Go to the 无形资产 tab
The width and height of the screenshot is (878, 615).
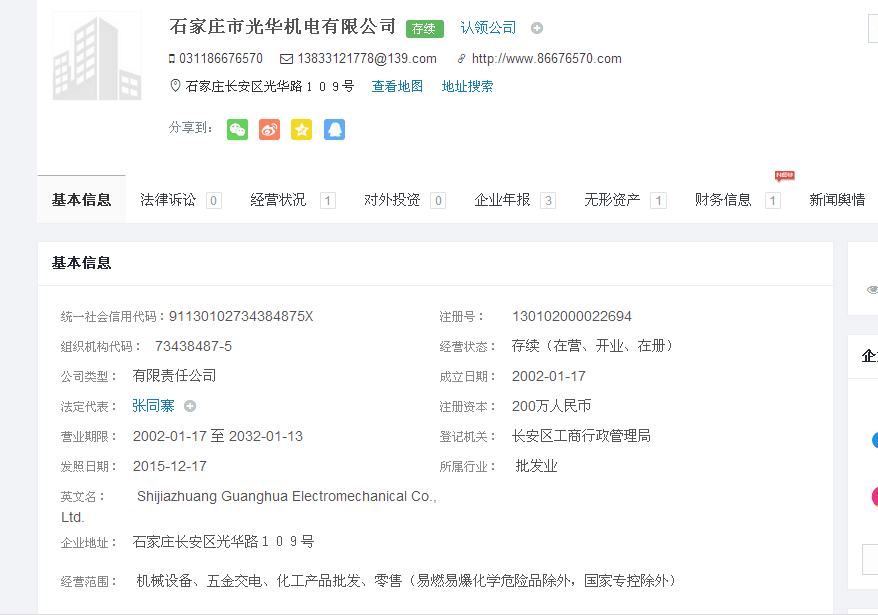tap(612, 200)
